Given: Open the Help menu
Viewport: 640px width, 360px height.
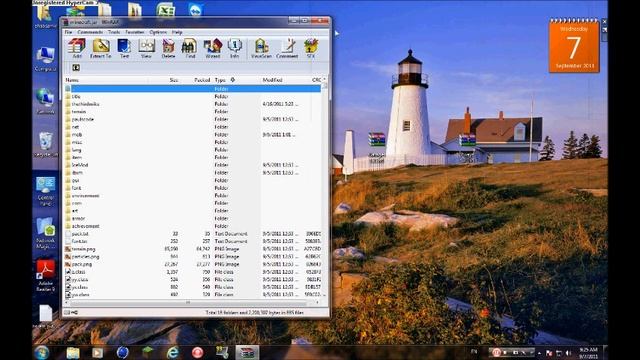Looking at the screenshot, I should point(177,32).
